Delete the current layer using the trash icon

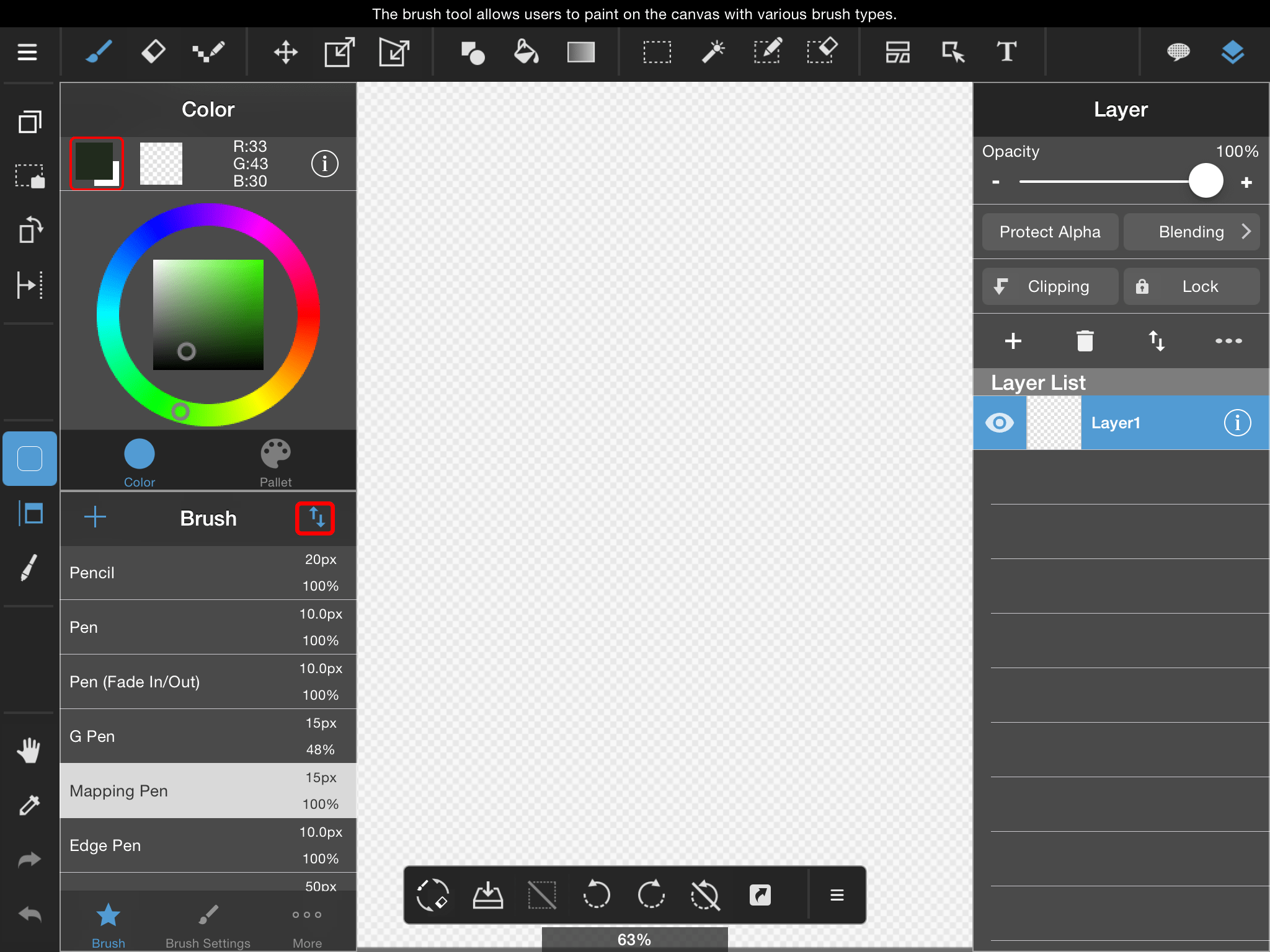click(x=1084, y=340)
